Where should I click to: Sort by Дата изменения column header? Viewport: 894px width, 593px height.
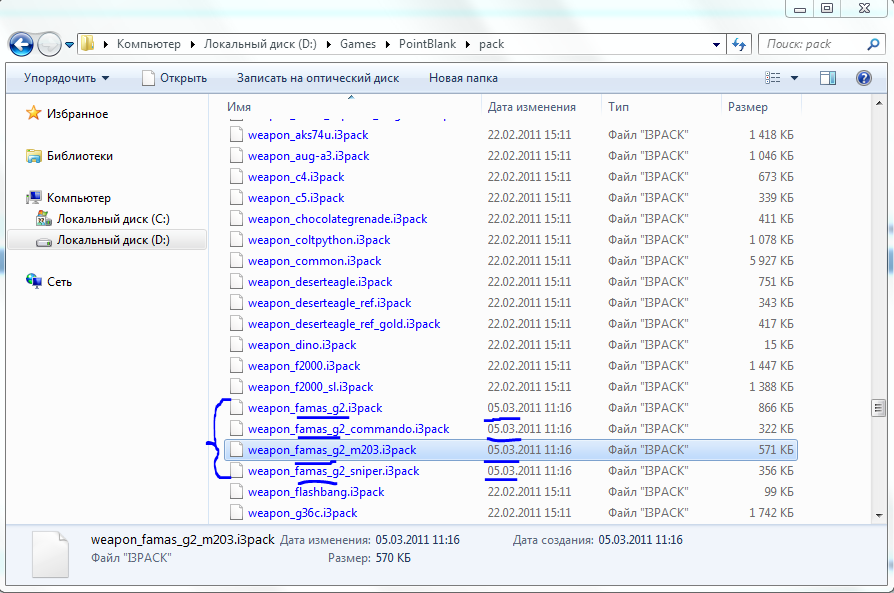click(x=531, y=107)
